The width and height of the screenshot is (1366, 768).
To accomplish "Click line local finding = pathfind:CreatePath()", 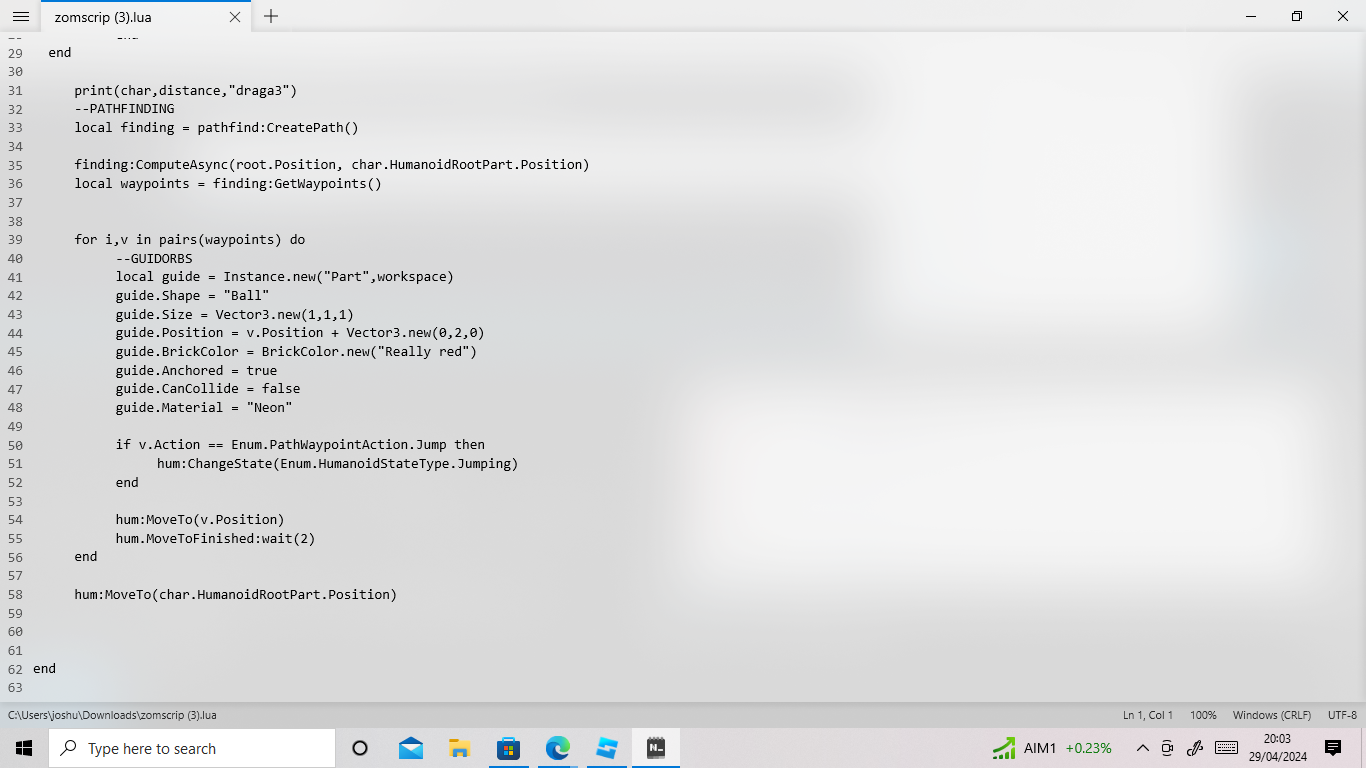I will pos(216,127).
